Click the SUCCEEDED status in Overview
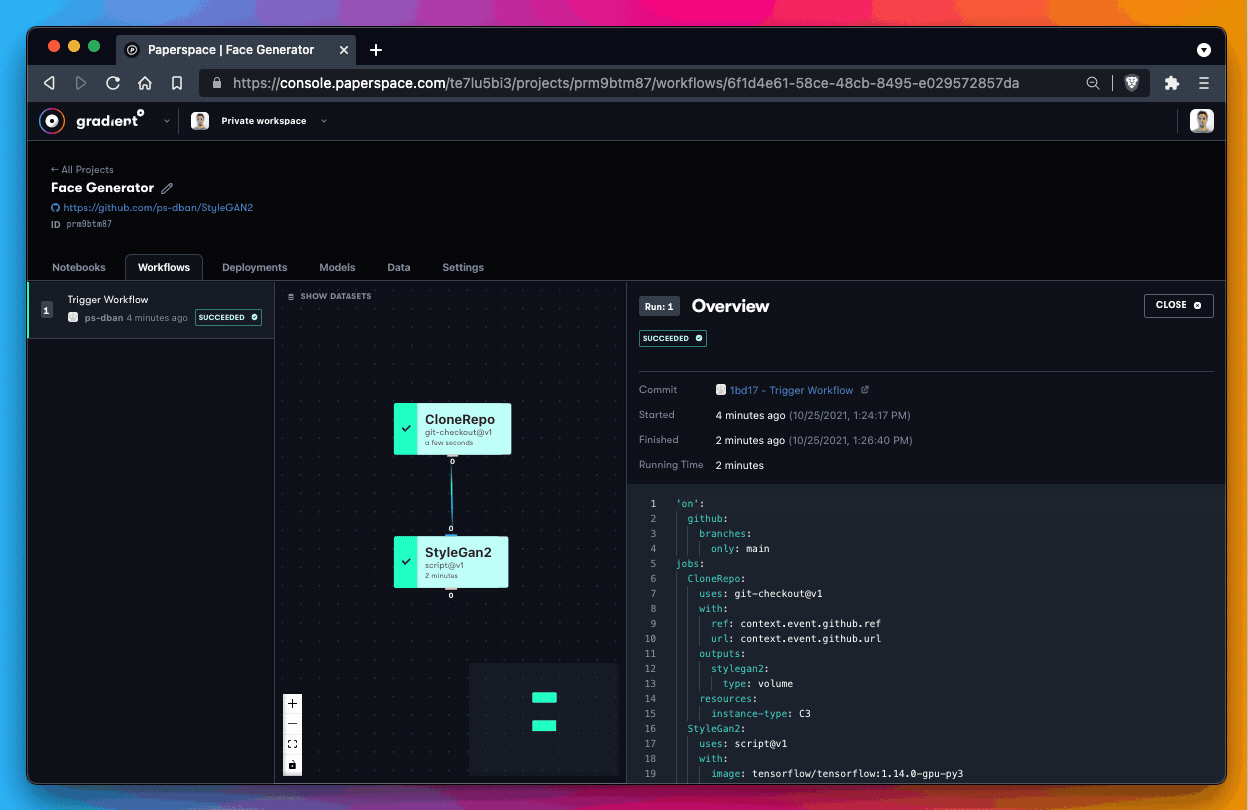Image resolution: width=1248 pixels, height=810 pixels. point(673,339)
